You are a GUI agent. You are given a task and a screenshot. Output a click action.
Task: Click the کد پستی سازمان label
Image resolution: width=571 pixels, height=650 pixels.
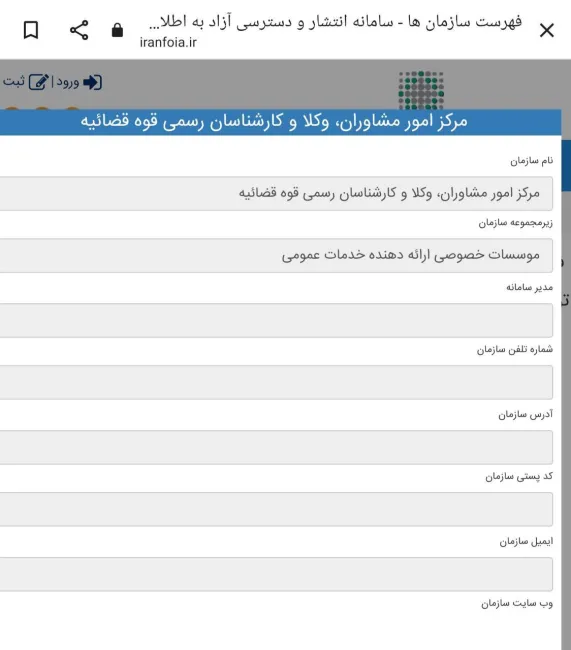519,476
